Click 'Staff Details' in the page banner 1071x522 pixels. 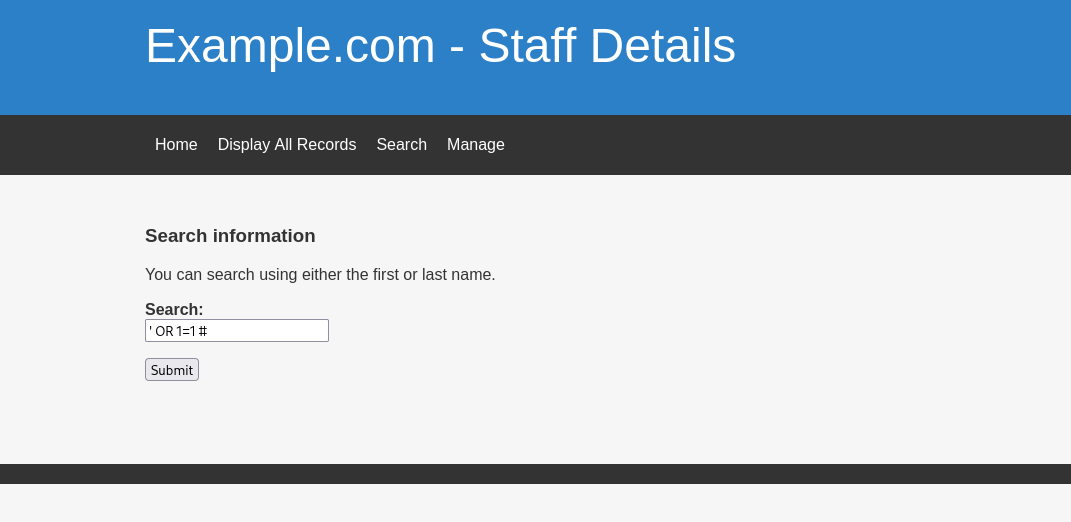pyautogui.click(x=607, y=46)
